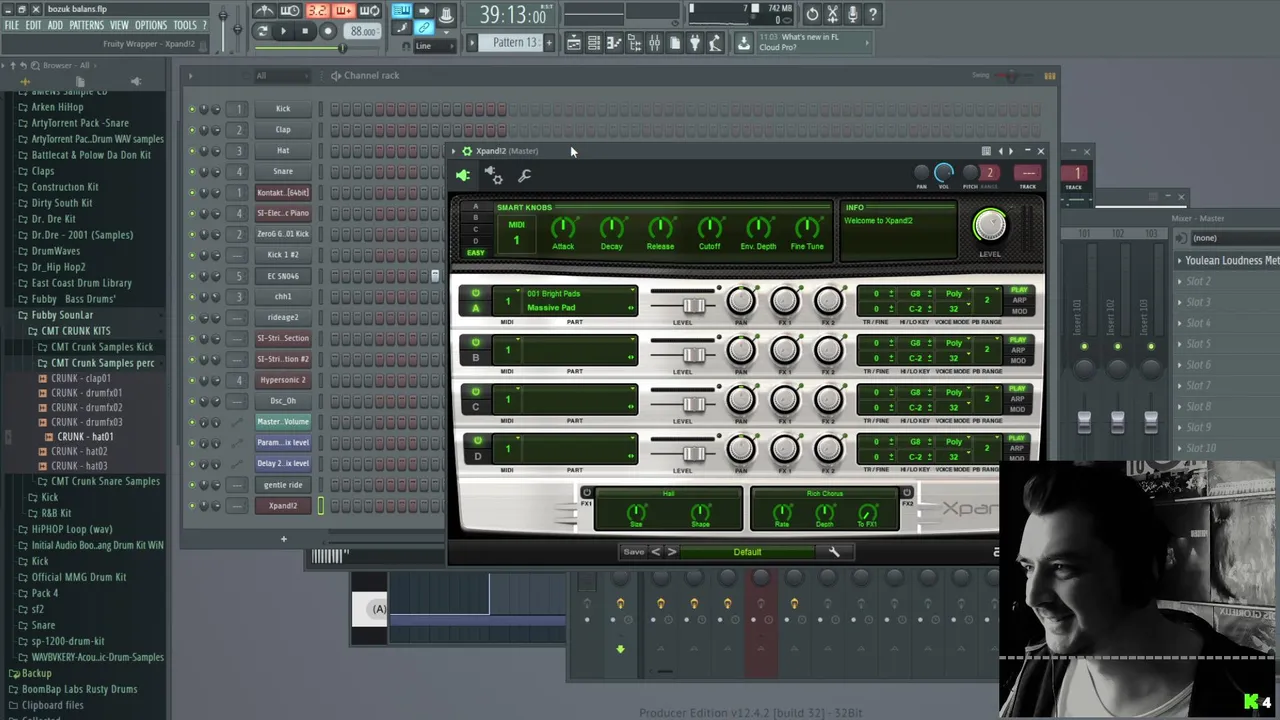Screen dimensions: 1280x720
Task: Open the PATTERNS menu
Action: (x=86, y=25)
